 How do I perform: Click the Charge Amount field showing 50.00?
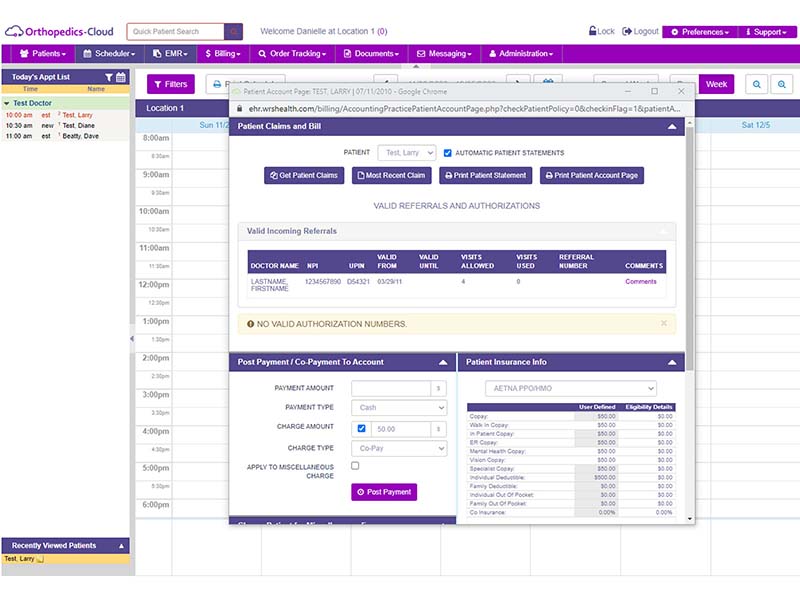(401, 429)
